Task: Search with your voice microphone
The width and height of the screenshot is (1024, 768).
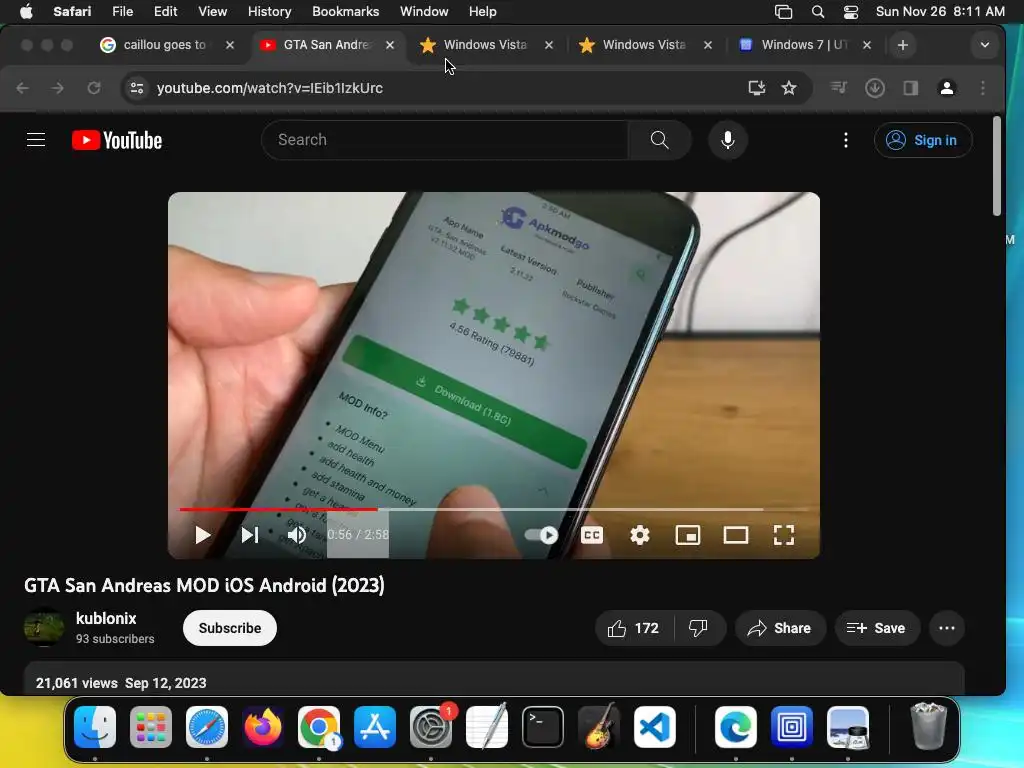Action: point(728,140)
